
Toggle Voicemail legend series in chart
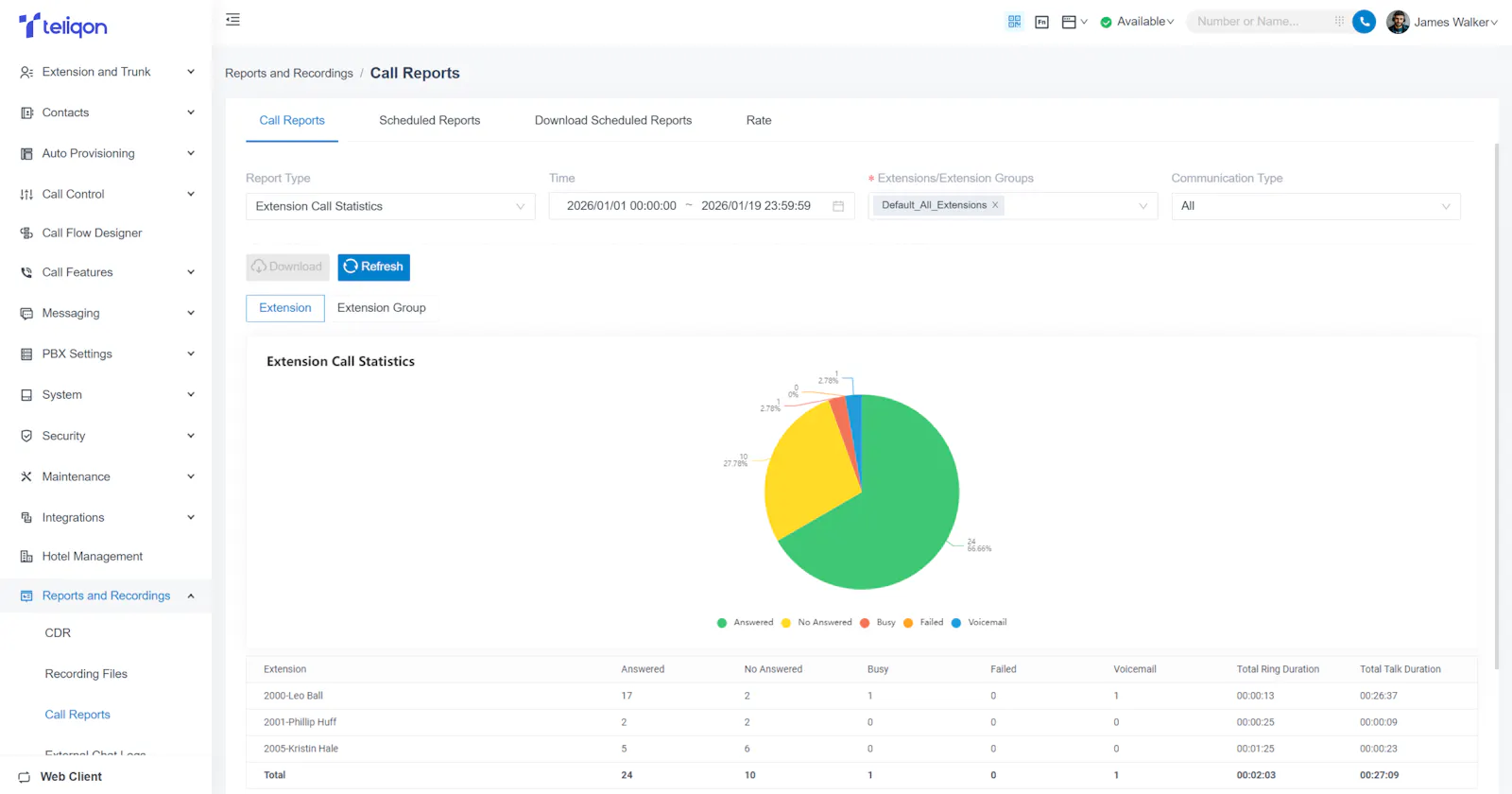[979, 622]
